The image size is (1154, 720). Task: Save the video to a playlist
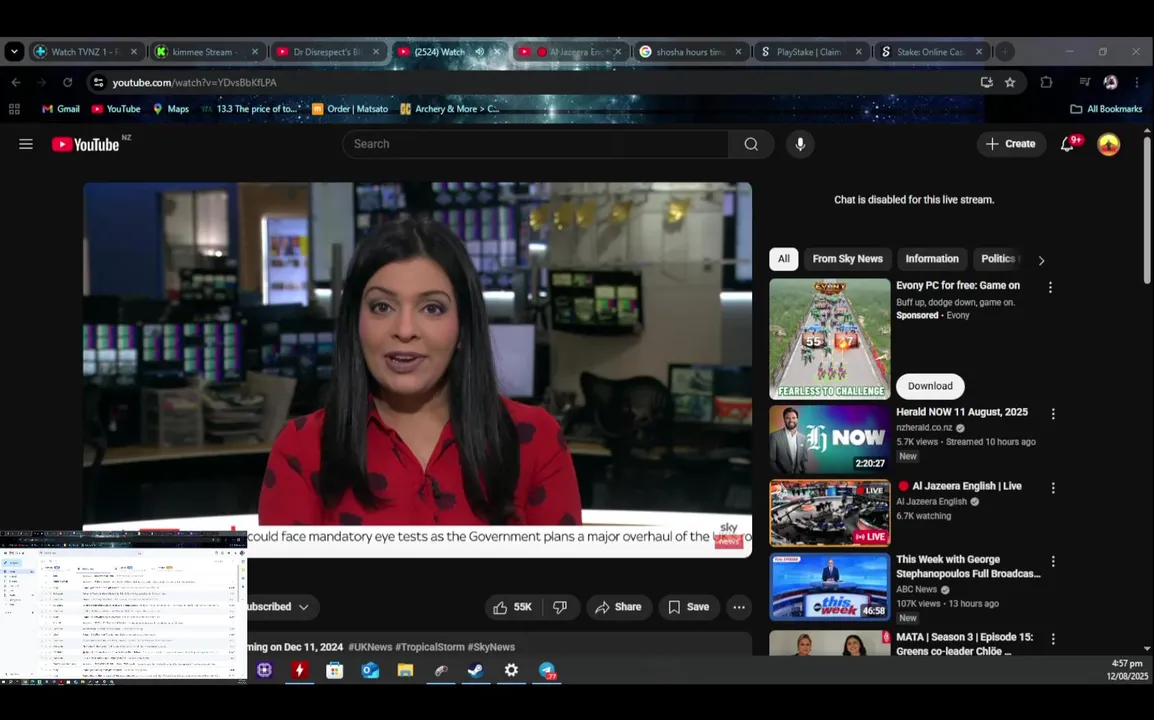click(x=689, y=607)
